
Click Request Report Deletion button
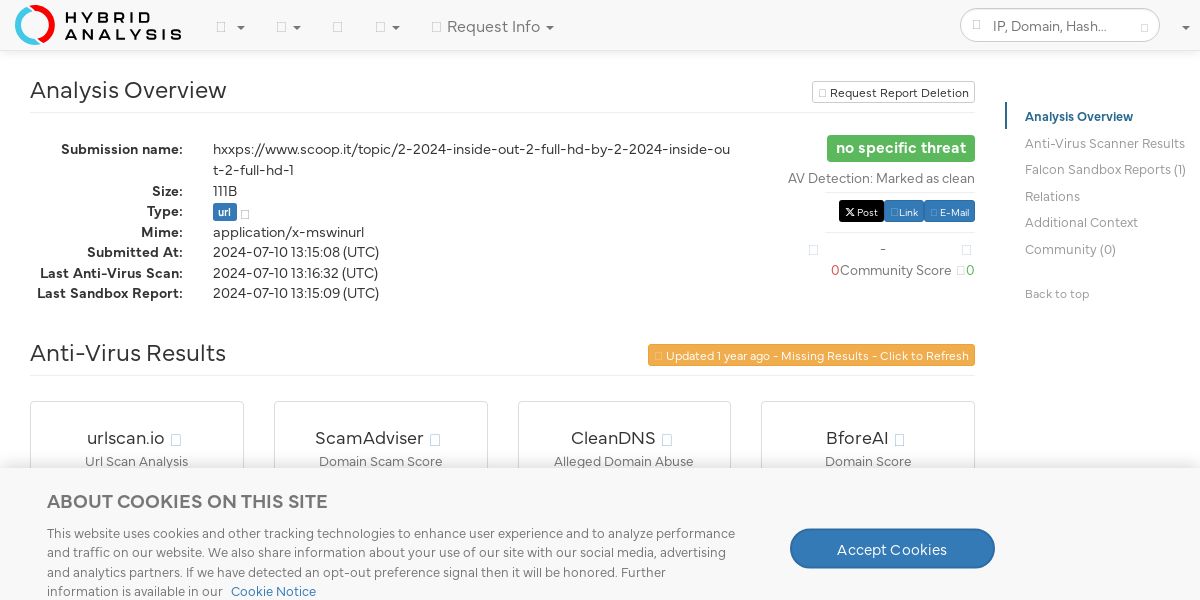tap(893, 93)
